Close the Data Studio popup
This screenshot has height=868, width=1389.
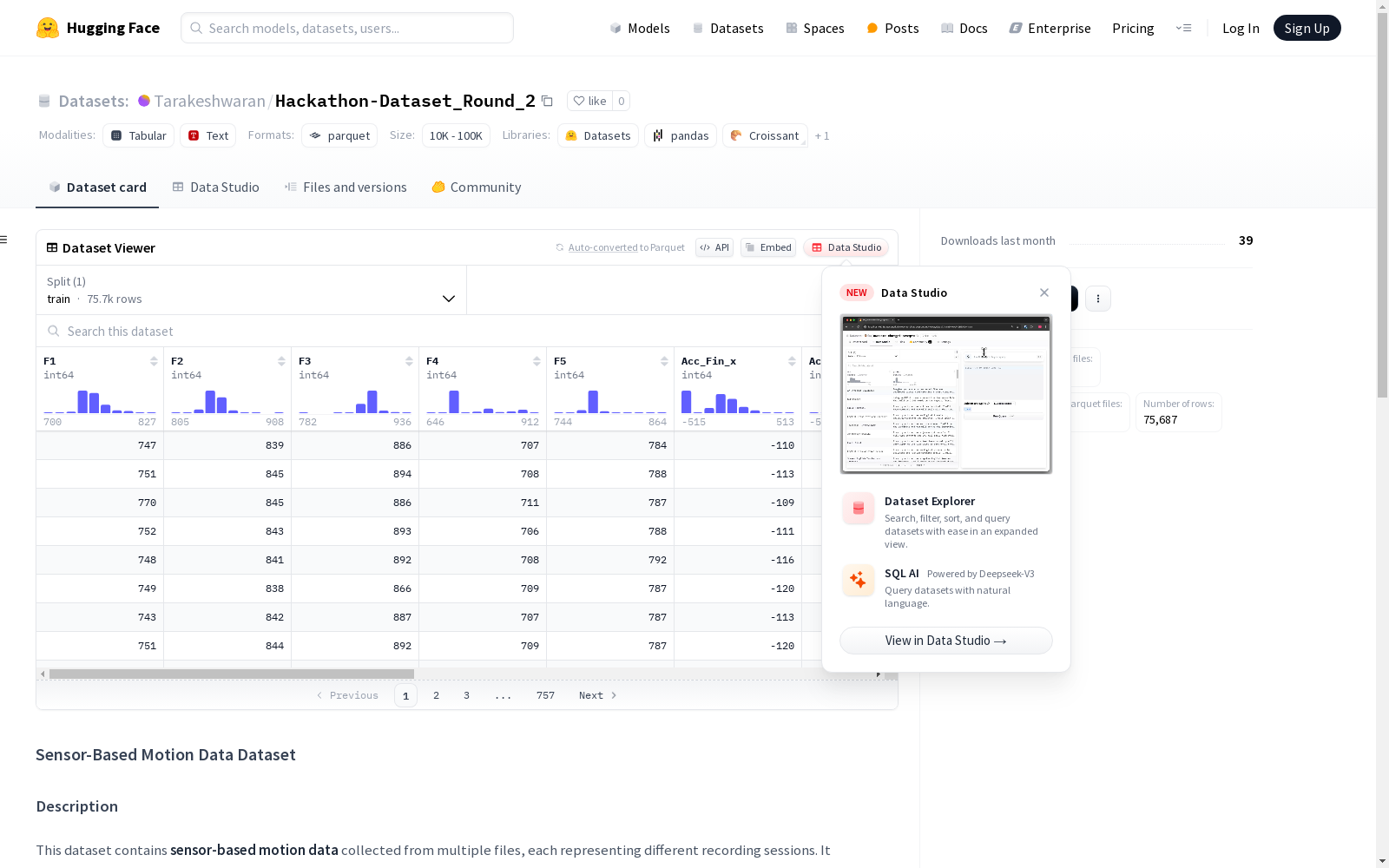pyautogui.click(x=1044, y=293)
